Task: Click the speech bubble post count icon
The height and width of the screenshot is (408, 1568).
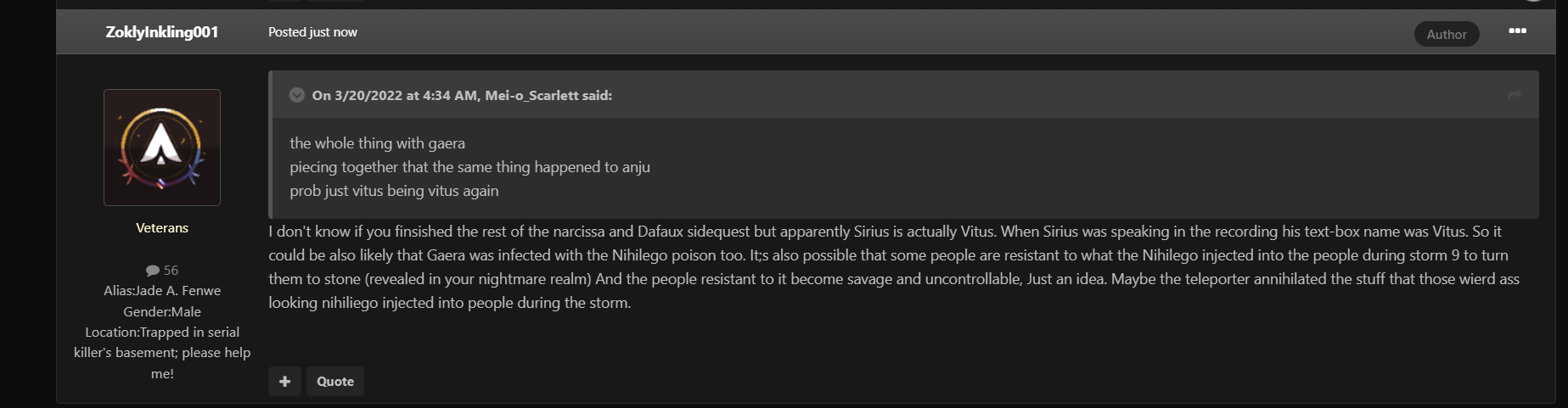Action: (x=153, y=271)
